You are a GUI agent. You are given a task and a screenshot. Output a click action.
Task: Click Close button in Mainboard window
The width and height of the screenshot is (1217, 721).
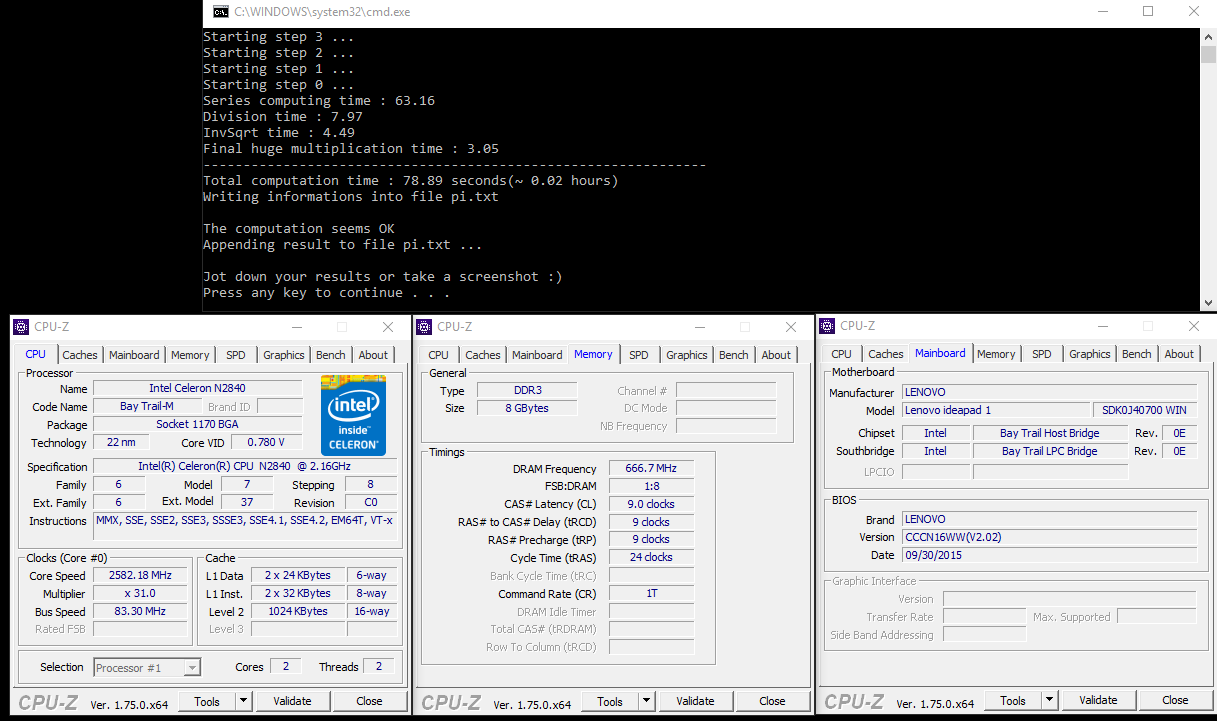click(1175, 700)
